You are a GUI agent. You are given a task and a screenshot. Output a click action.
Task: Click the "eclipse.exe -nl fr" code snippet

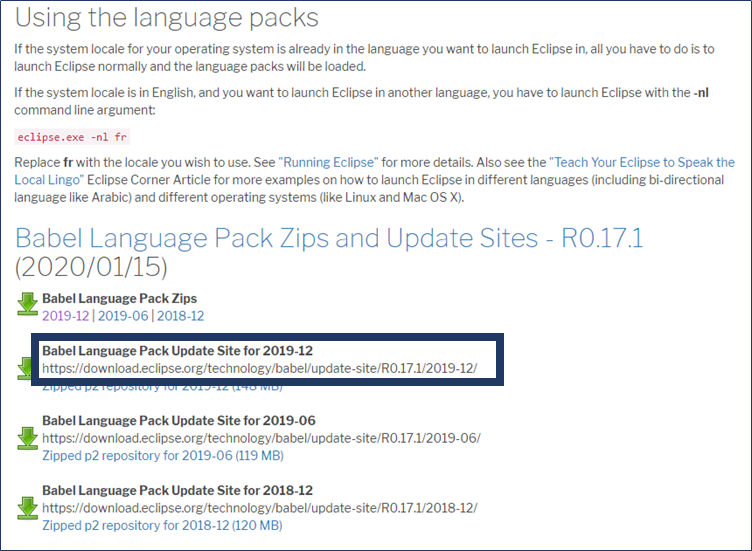[x=72, y=137]
